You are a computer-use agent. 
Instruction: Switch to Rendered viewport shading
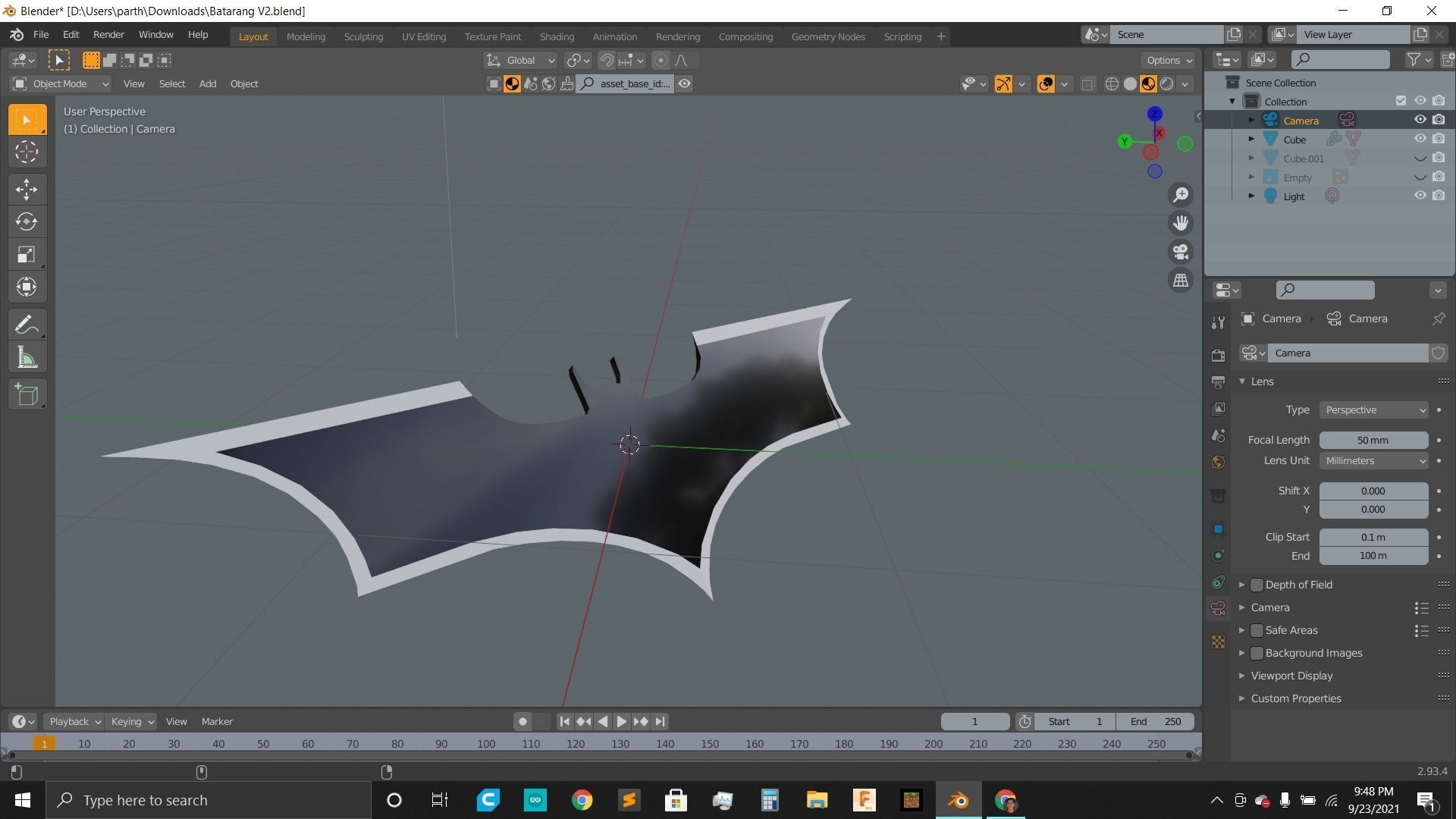[x=1167, y=84]
